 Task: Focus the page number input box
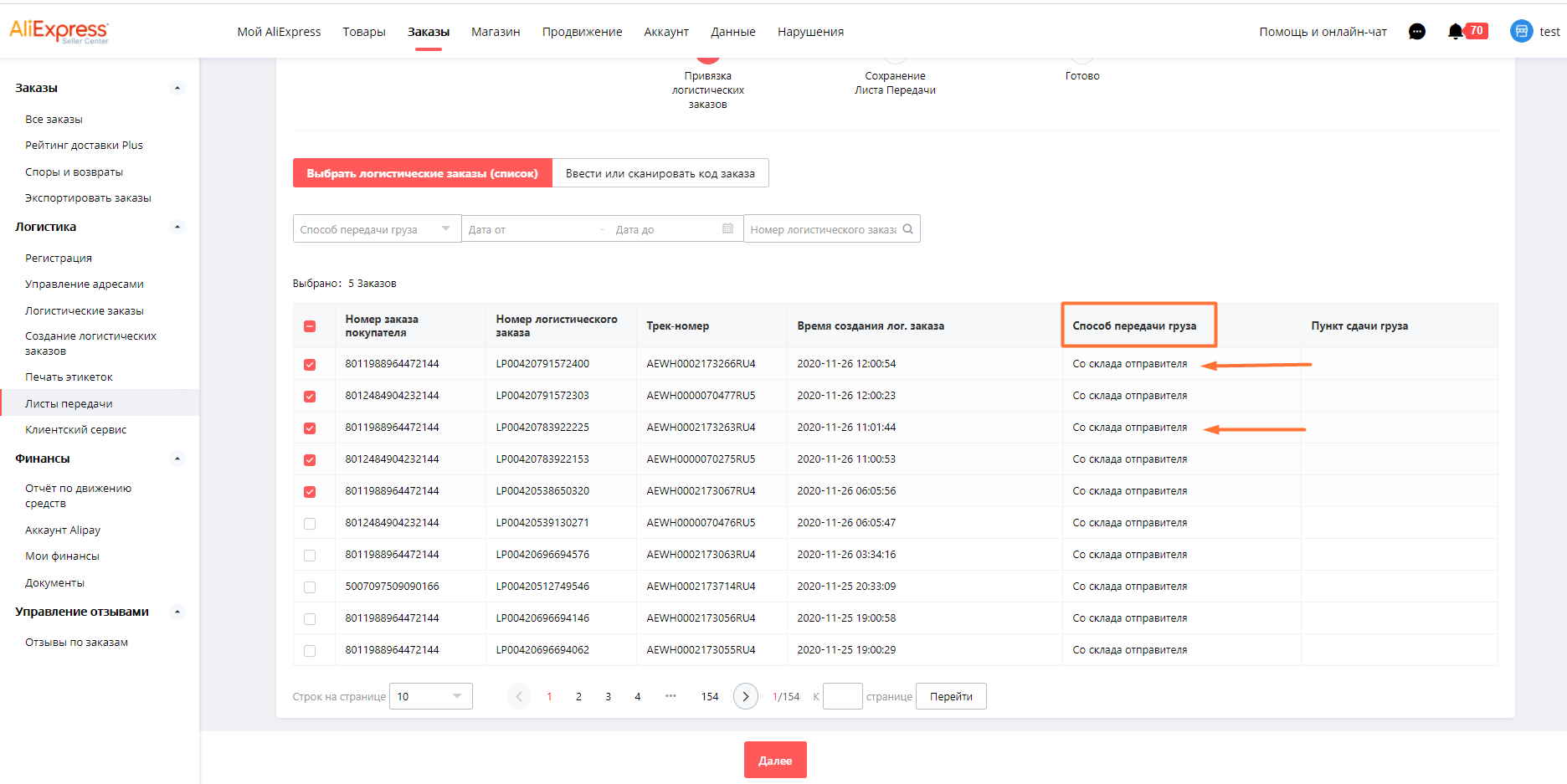click(x=842, y=696)
